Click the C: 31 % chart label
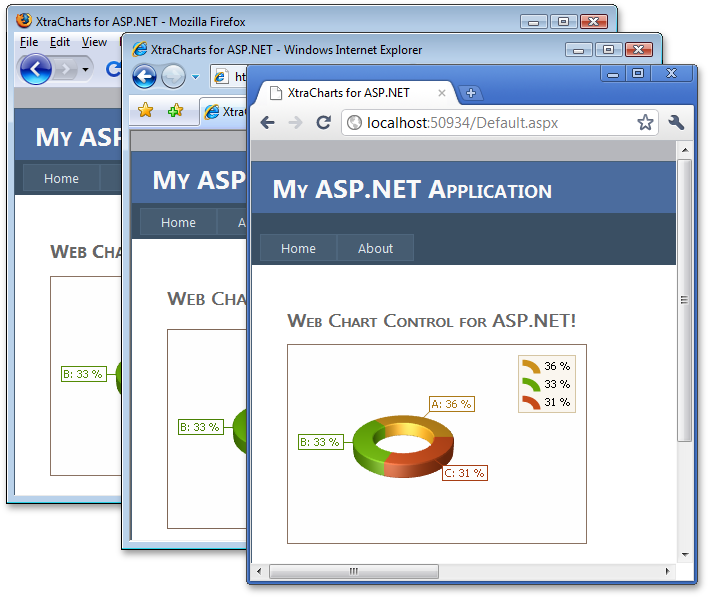 click(465, 473)
